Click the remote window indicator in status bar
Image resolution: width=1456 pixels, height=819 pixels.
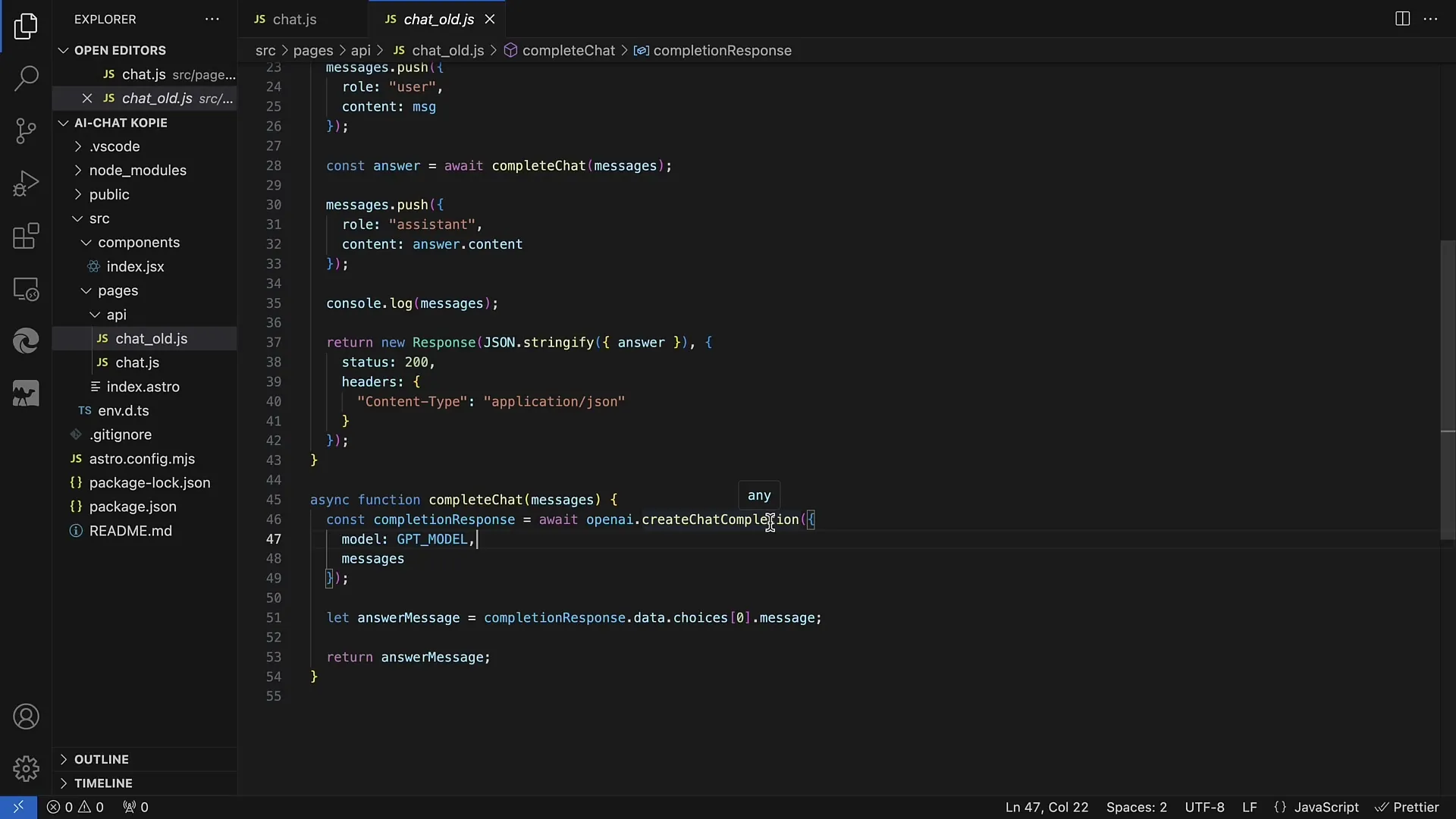point(18,807)
